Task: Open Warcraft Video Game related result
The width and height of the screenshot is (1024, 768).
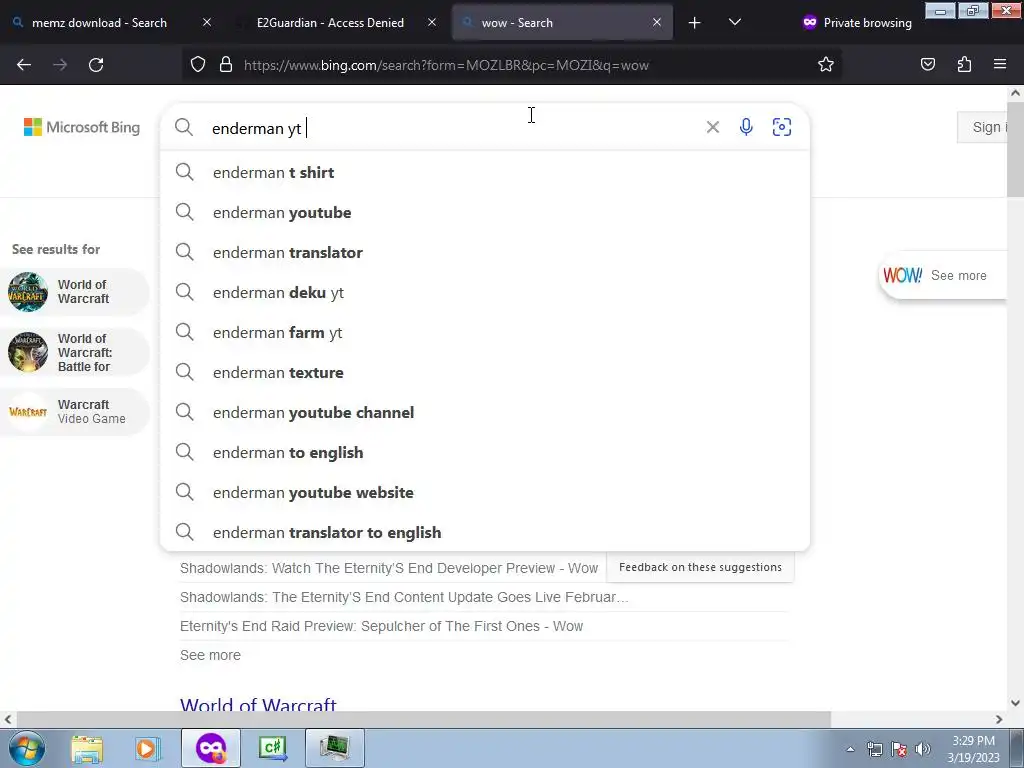Action: point(75,411)
